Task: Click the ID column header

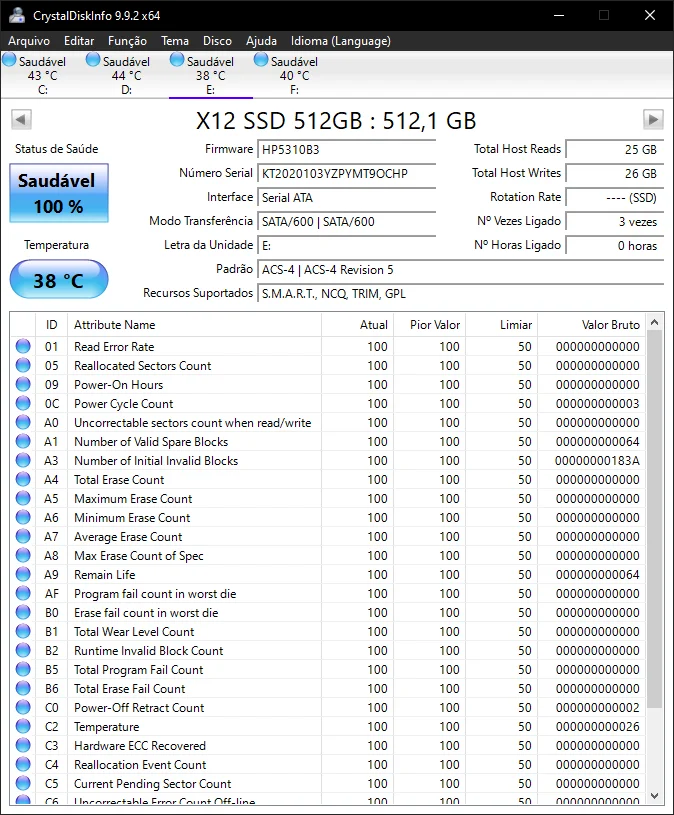Action: click(51, 325)
